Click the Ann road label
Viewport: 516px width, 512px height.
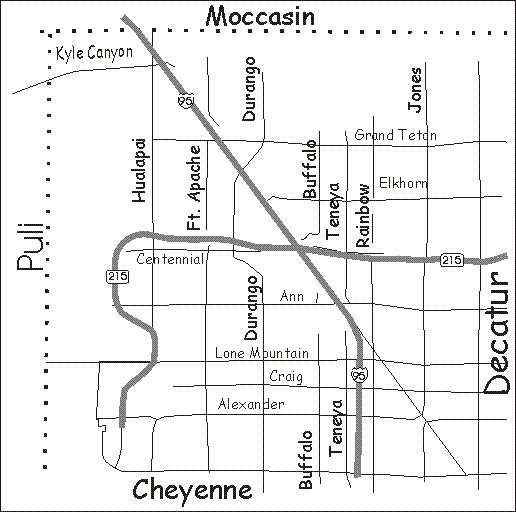[292, 296]
